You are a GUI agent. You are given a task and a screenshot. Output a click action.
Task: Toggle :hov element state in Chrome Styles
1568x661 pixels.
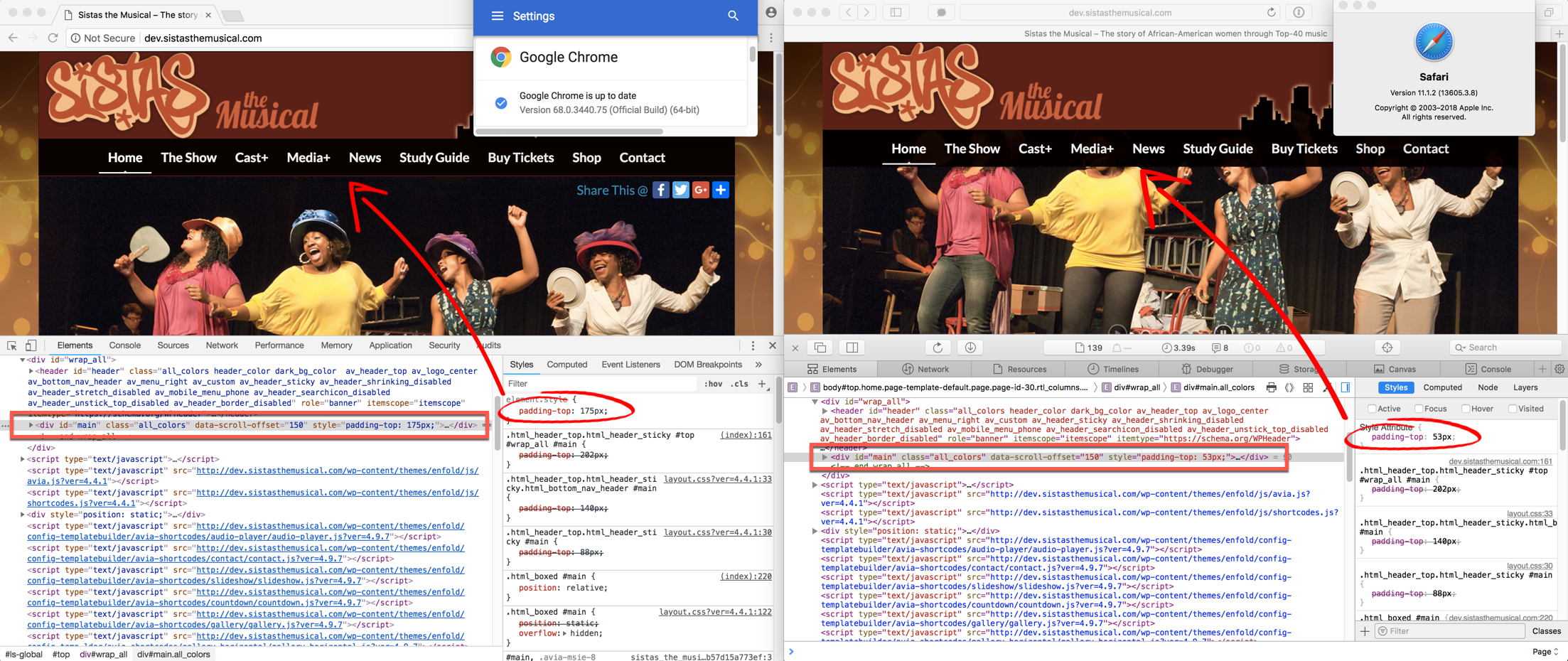[x=713, y=384]
